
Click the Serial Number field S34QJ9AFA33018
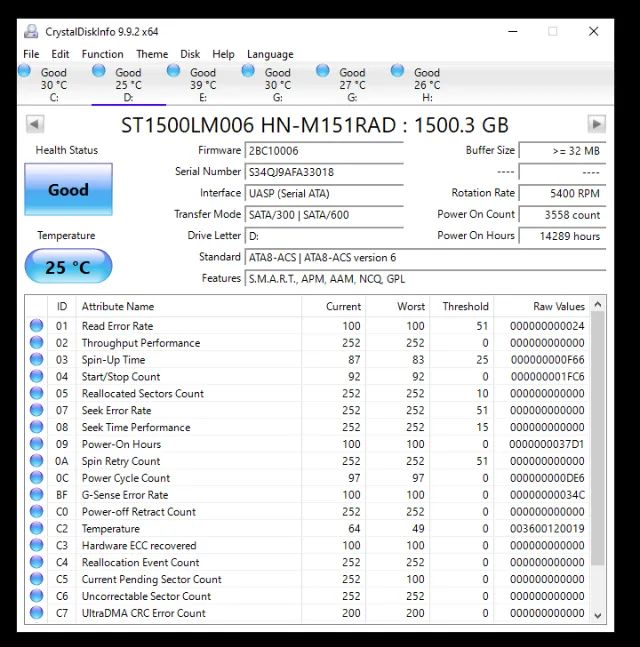pyautogui.click(x=324, y=172)
